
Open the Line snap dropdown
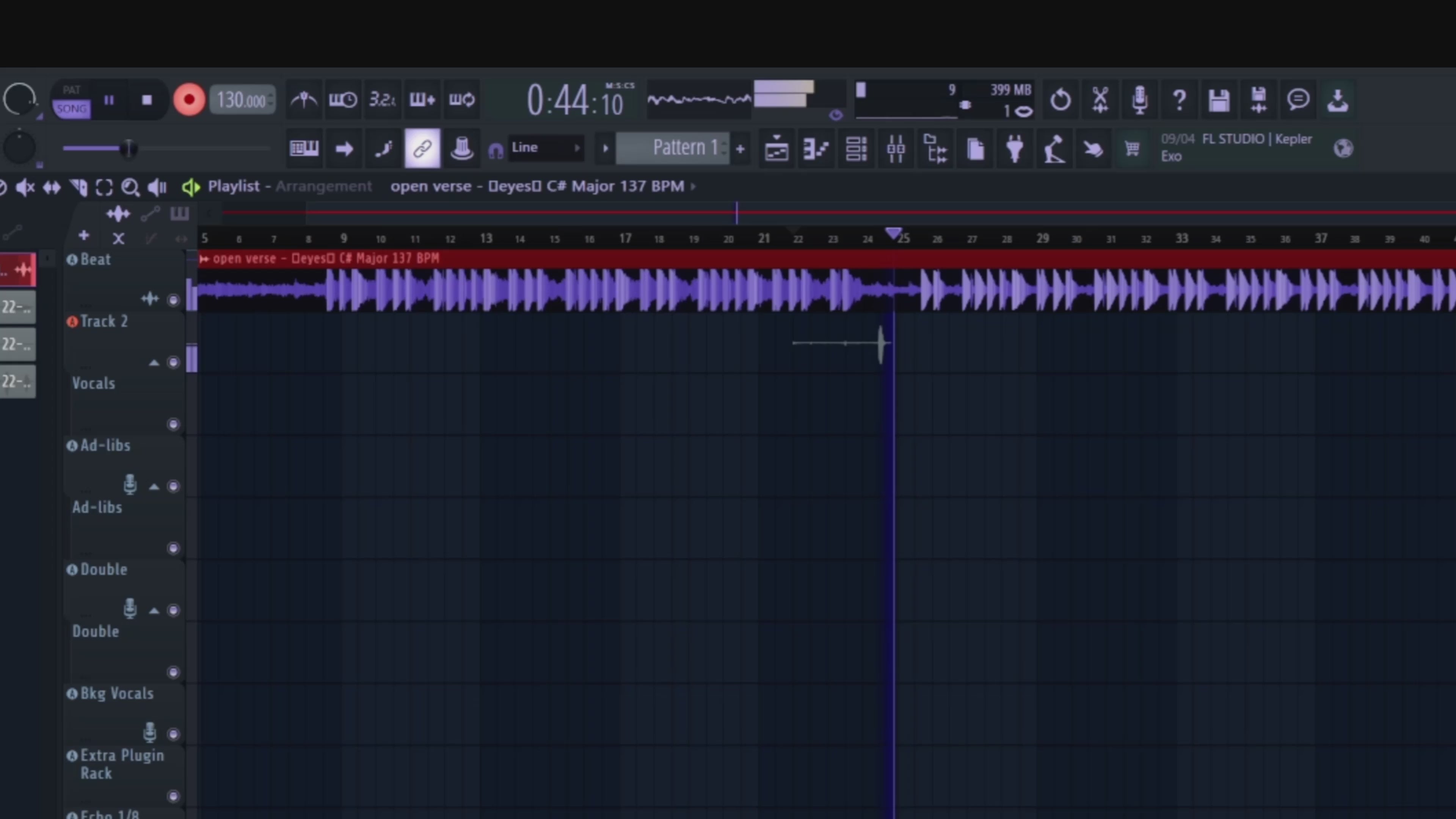(546, 148)
